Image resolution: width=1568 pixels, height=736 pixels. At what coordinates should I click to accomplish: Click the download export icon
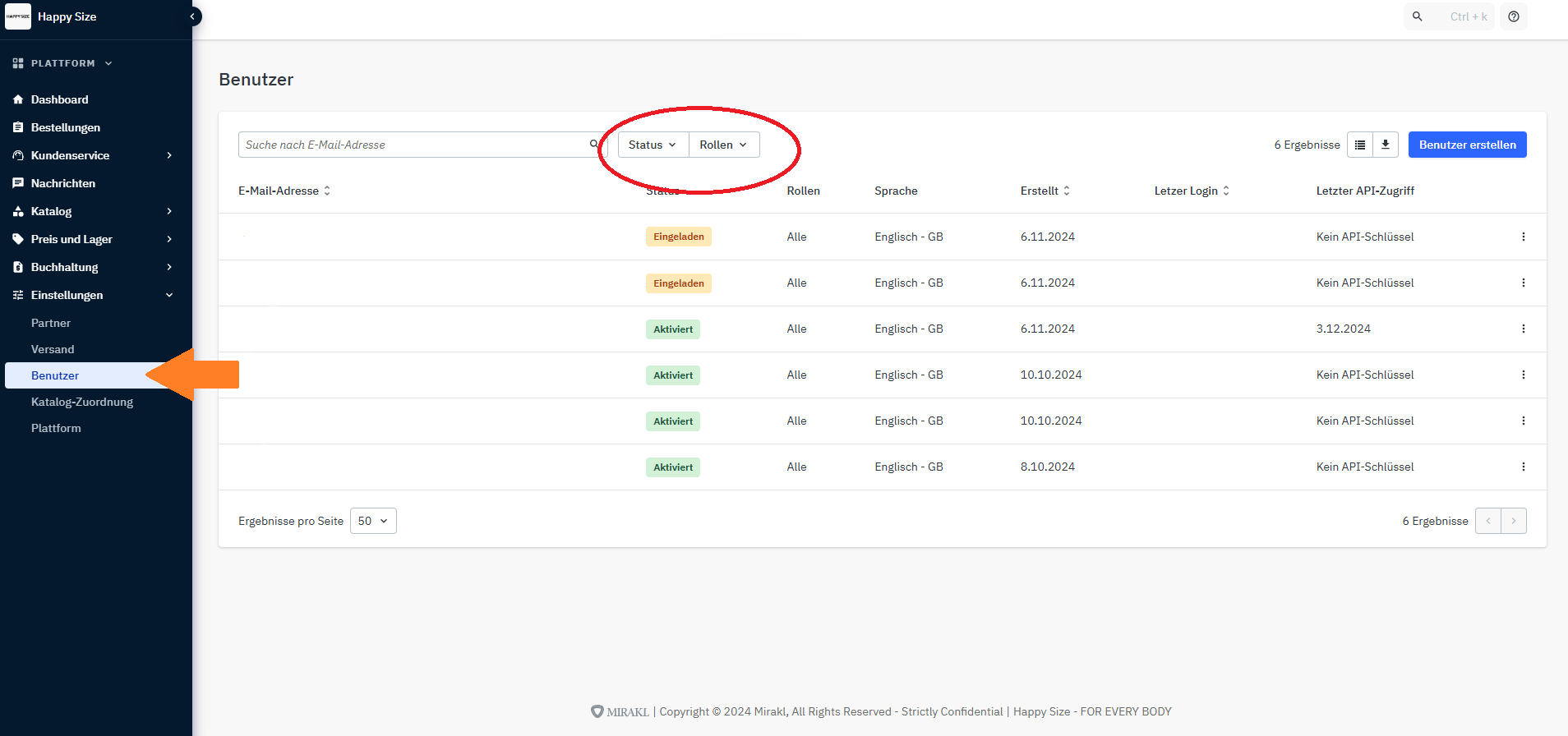(1385, 145)
